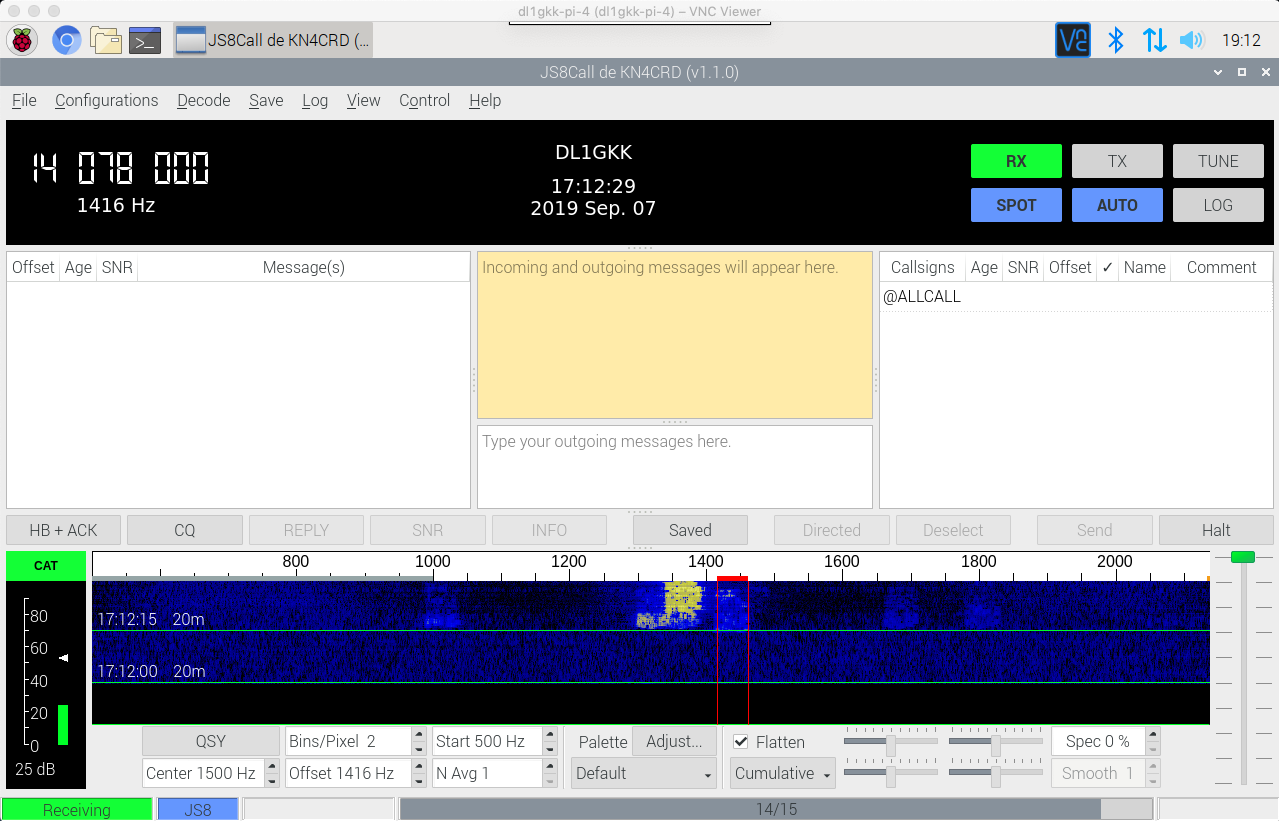This screenshot has height=821, width=1279.
Task: Click the 19:12 system clock
Action: [1241, 40]
